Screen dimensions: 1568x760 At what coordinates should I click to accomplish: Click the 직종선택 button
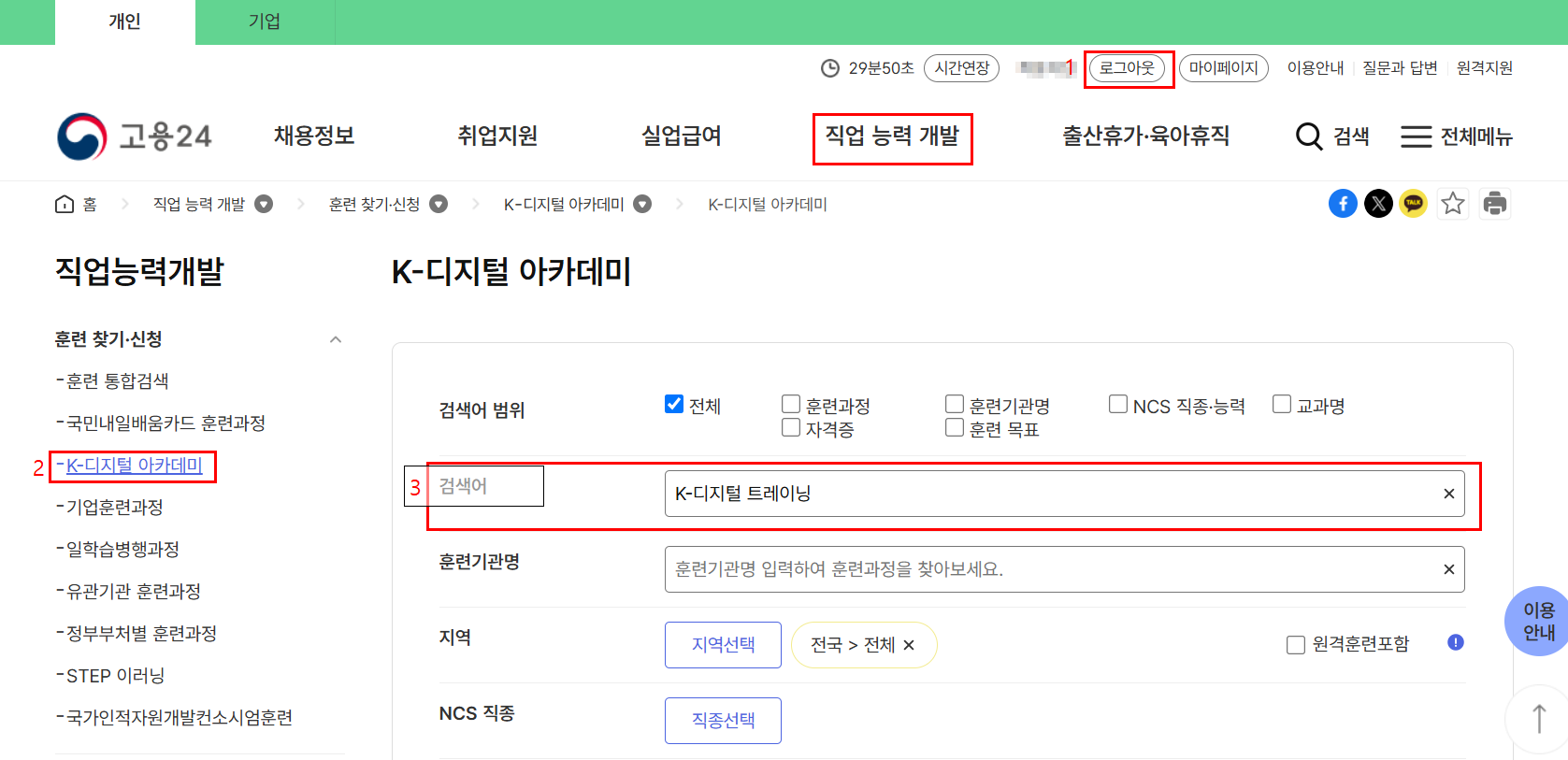tap(723, 721)
